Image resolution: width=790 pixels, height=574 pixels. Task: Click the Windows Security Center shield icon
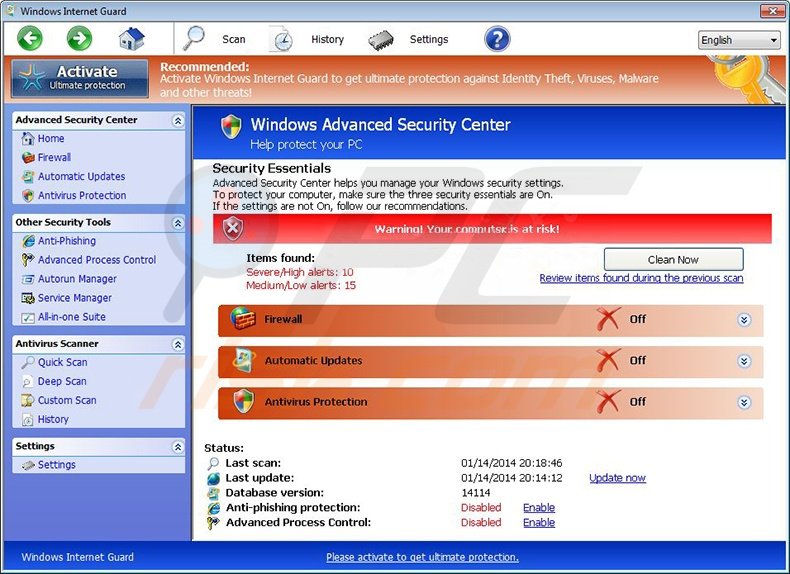(x=231, y=126)
